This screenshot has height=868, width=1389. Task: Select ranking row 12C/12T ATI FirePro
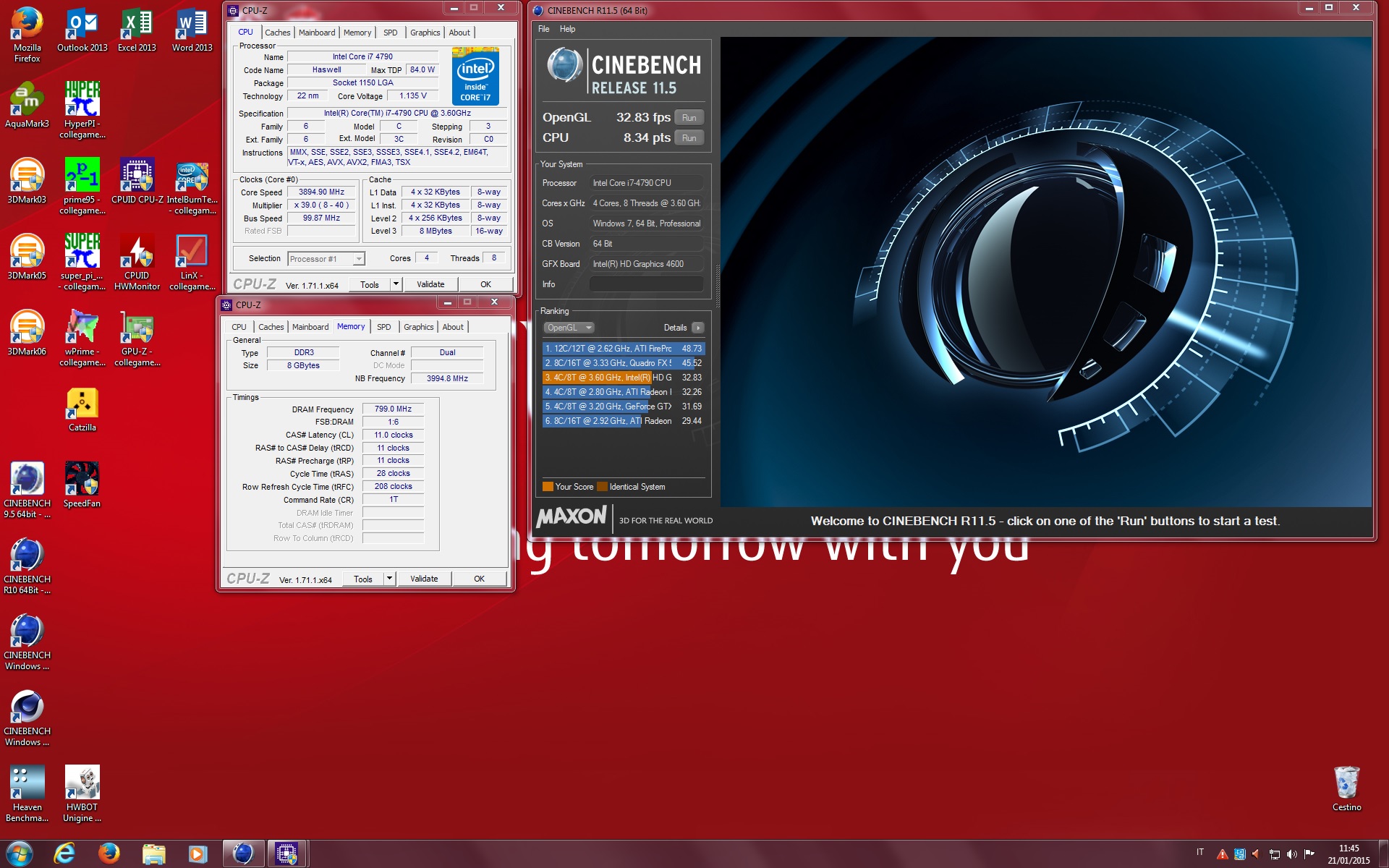(623, 349)
